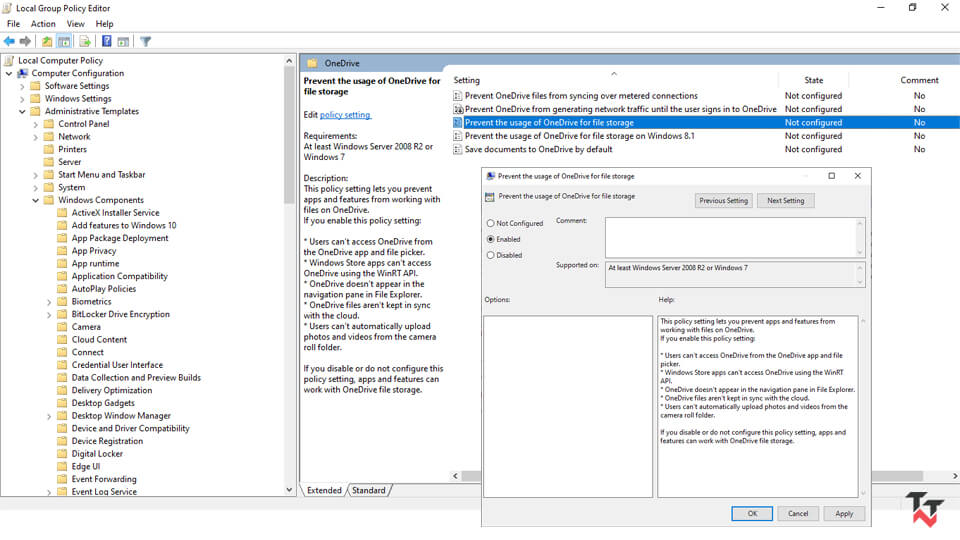Click the Edge UI folder icon
Image resolution: width=960 pixels, height=540 pixels.
point(62,466)
